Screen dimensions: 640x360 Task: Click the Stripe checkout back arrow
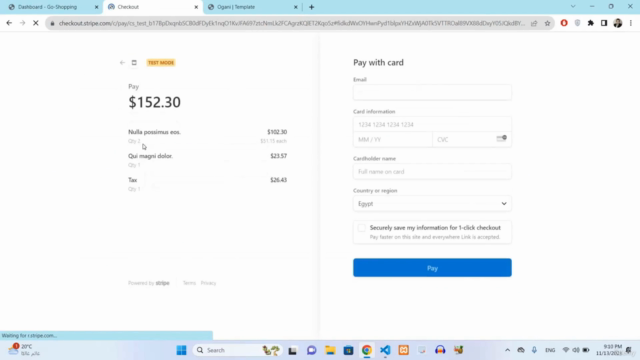[122, 62]
